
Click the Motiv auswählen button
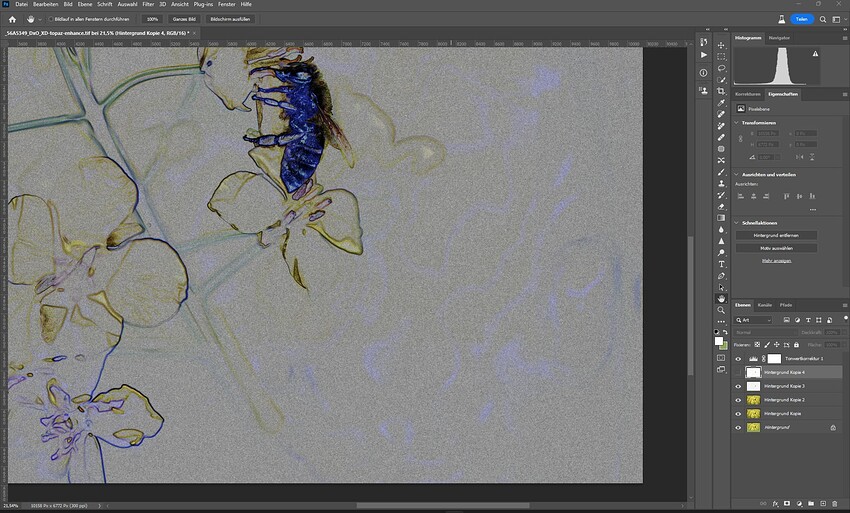click(x=776, y=248)
